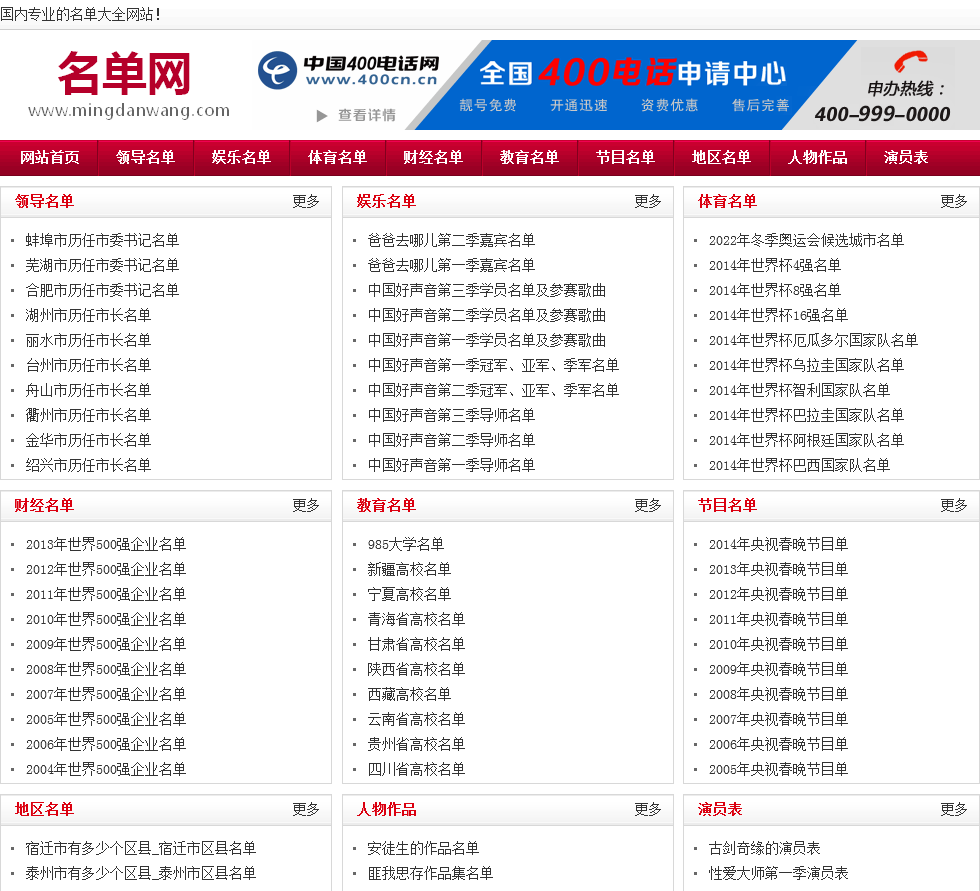The width and height of the screenshot is (980, 891).
Task: Open 中国好声音第一季导师名单
Action: [x=451, y=465]
